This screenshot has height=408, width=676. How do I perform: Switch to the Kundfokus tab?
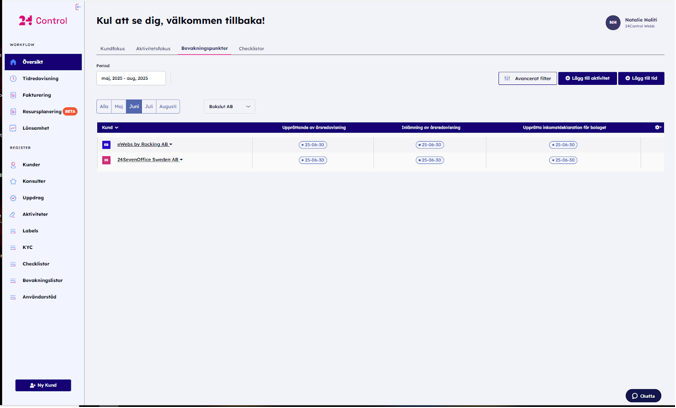coord(113,49)
